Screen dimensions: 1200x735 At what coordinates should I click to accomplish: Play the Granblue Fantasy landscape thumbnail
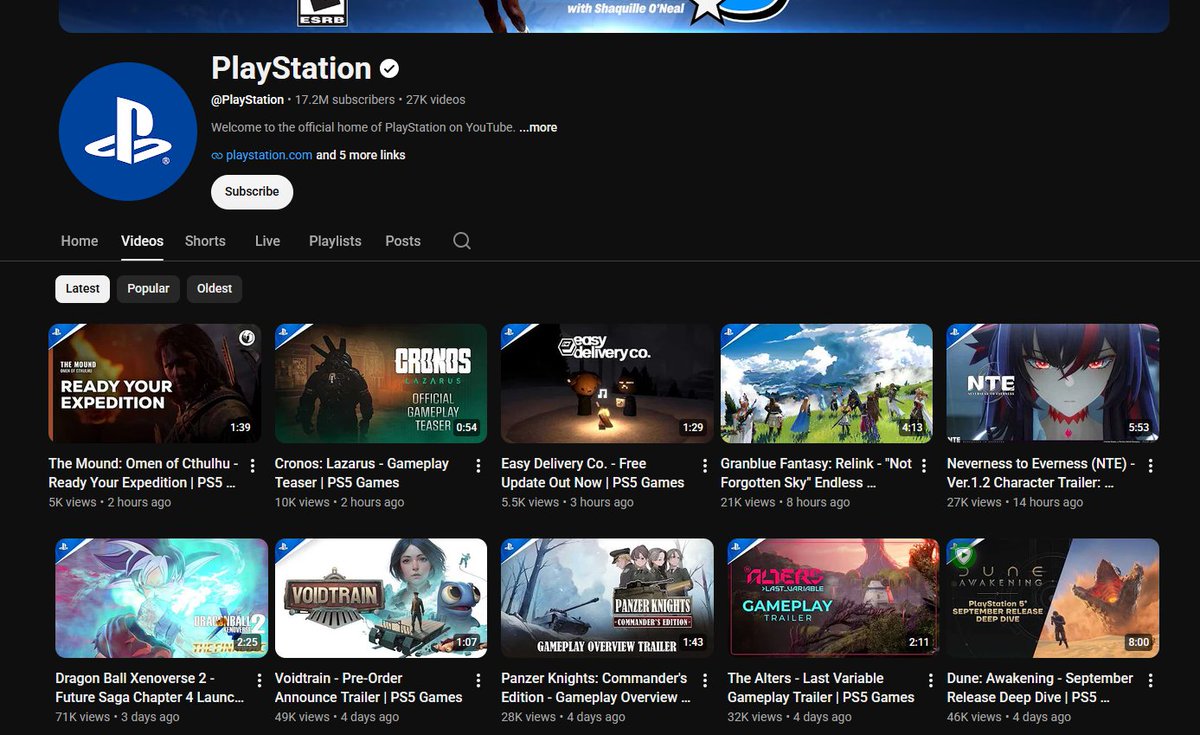pyautogui.click(x=827, y=383)
